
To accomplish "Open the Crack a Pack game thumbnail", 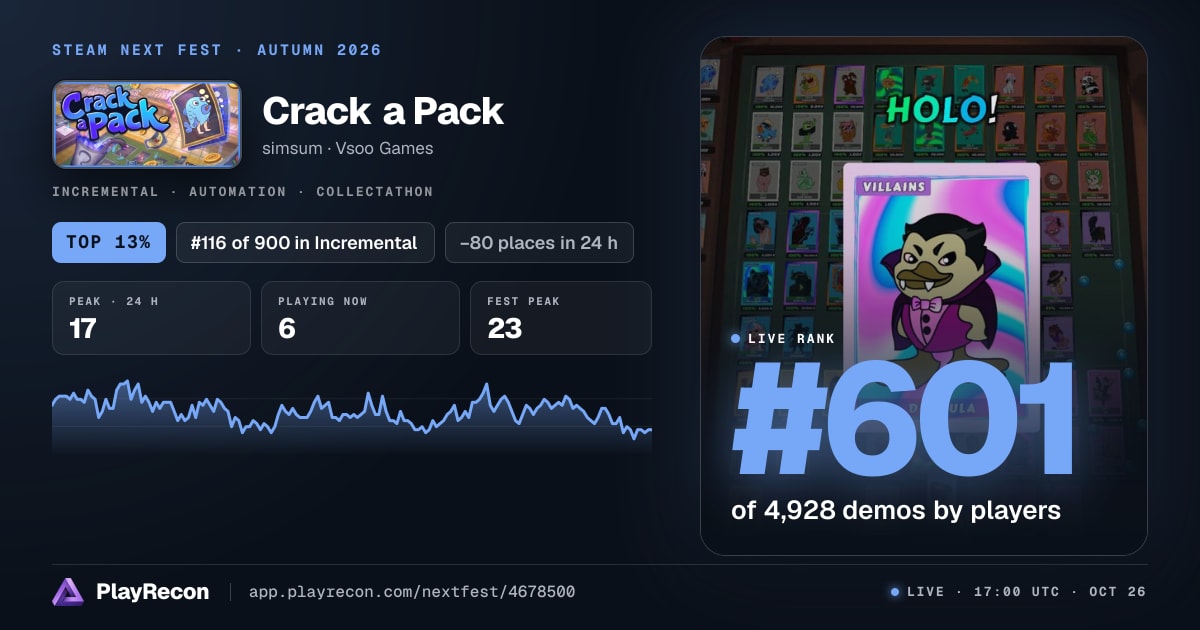I will click(147, 124).
